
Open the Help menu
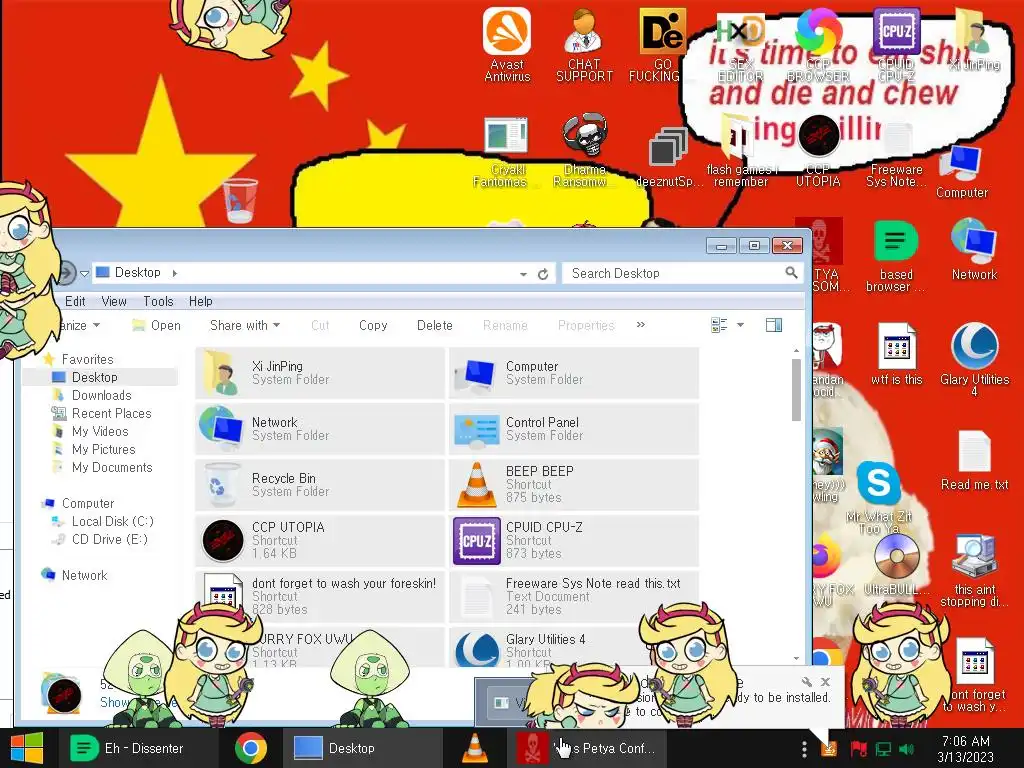[200, 301]
